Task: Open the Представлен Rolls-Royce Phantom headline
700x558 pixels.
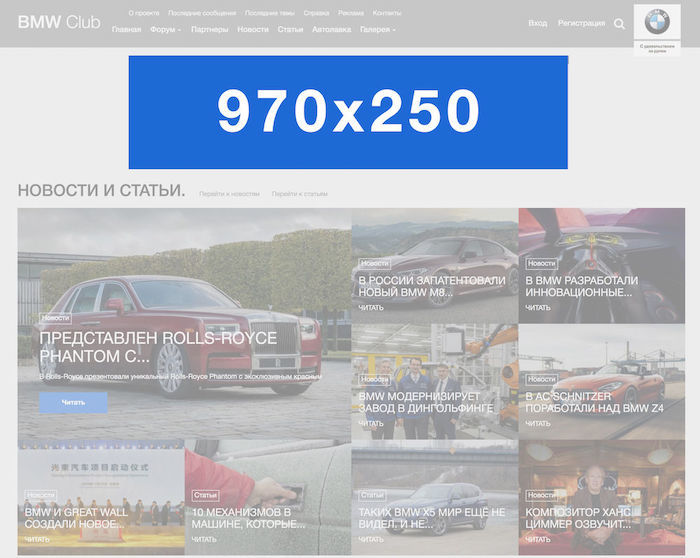Action: coord(158,347)
